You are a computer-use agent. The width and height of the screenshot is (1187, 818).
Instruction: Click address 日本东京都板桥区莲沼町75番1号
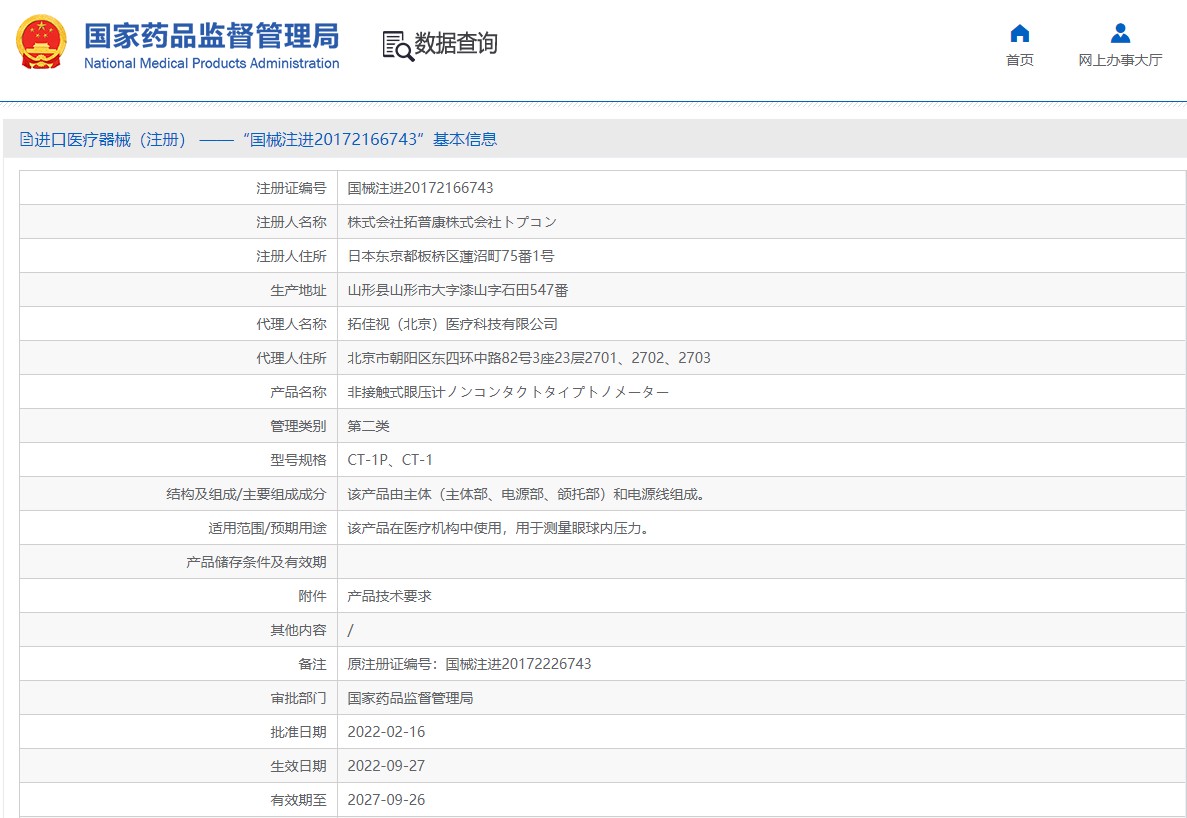pos(450,256)
